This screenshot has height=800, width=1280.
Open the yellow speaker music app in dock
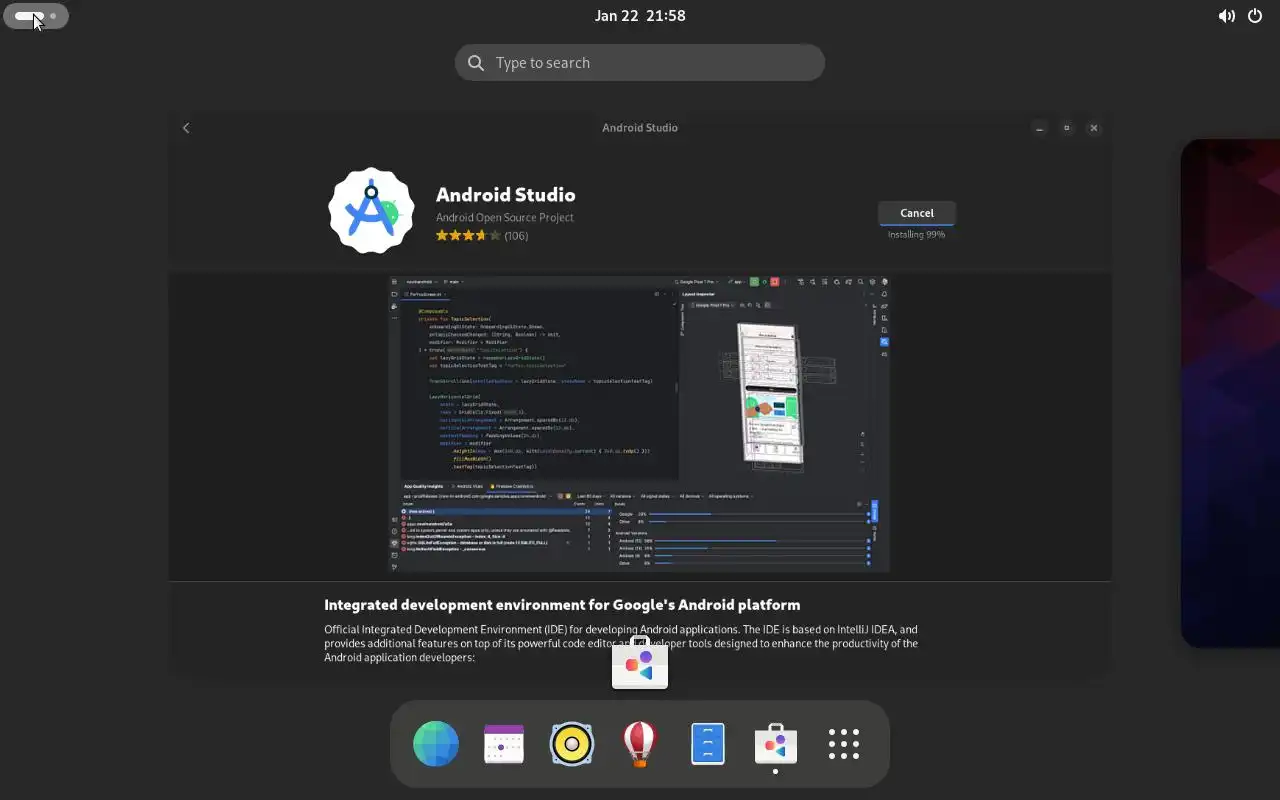pyautogui.click(x=572, y=744)
